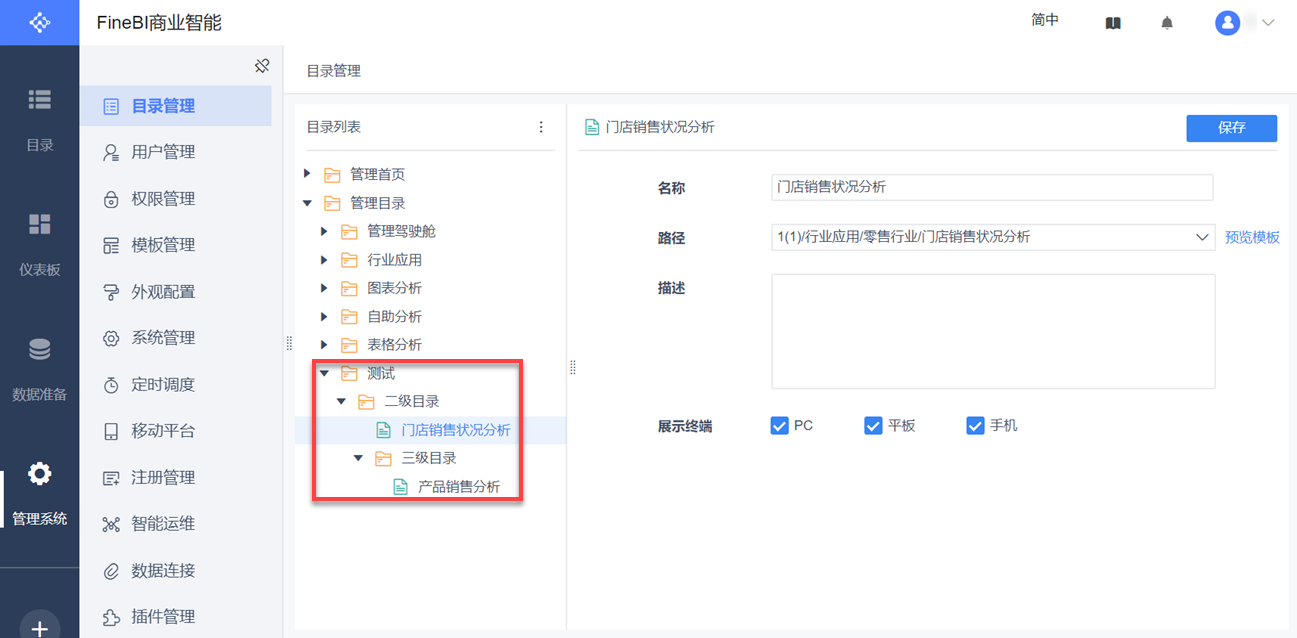Click the pin icon in sidebar
The width and height of the screenshot is (1297, 638).
click(262, 66)
